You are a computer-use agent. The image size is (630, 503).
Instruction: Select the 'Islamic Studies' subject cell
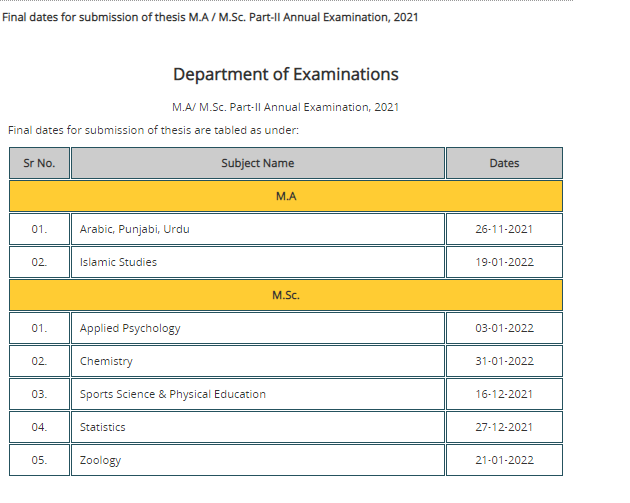click(258, 262)
